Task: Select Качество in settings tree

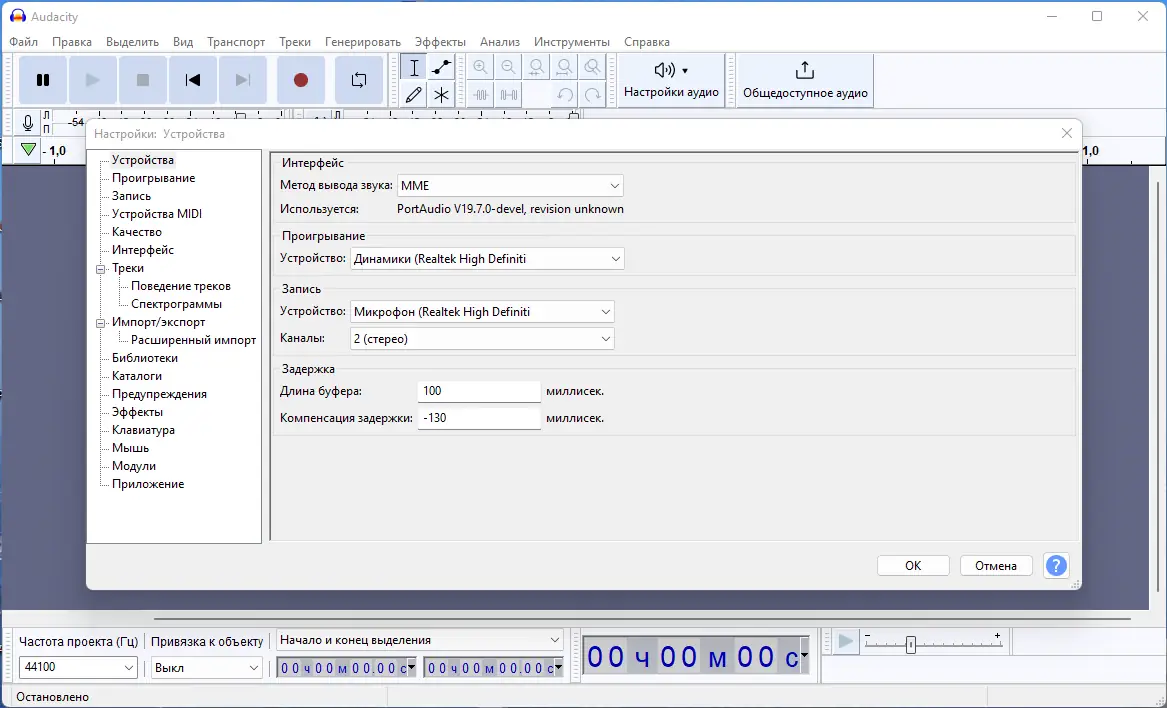Action: click(136, 232)
